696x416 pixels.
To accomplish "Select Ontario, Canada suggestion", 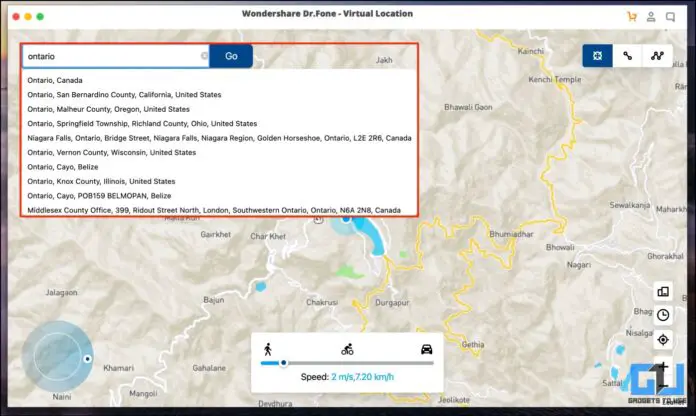I will click(55, 80).
